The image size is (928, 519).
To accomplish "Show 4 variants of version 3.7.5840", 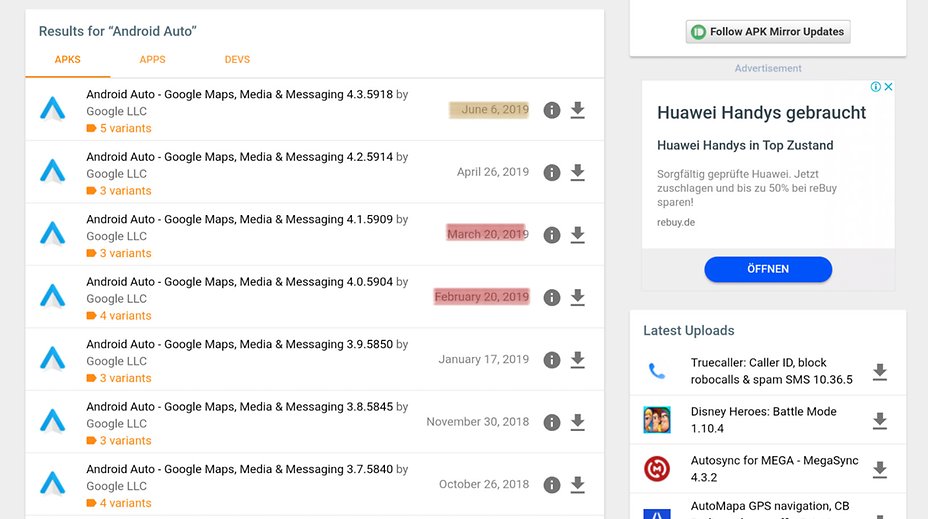I will tap(119, 503).
